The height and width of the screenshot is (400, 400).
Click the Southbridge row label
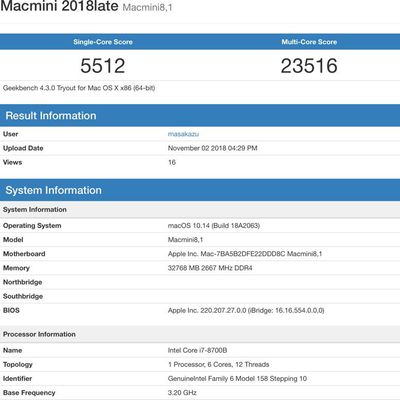23,296
